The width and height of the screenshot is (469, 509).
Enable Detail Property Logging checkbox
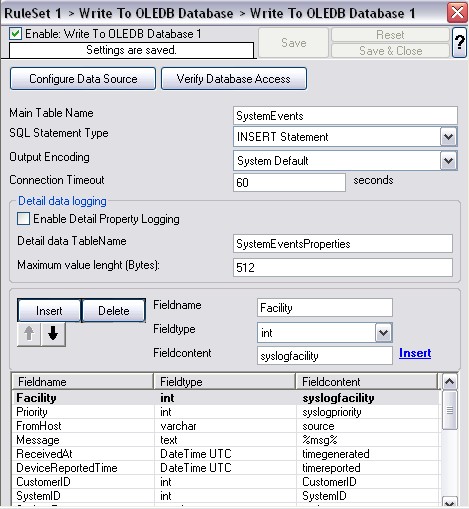(x=23, y=219)
